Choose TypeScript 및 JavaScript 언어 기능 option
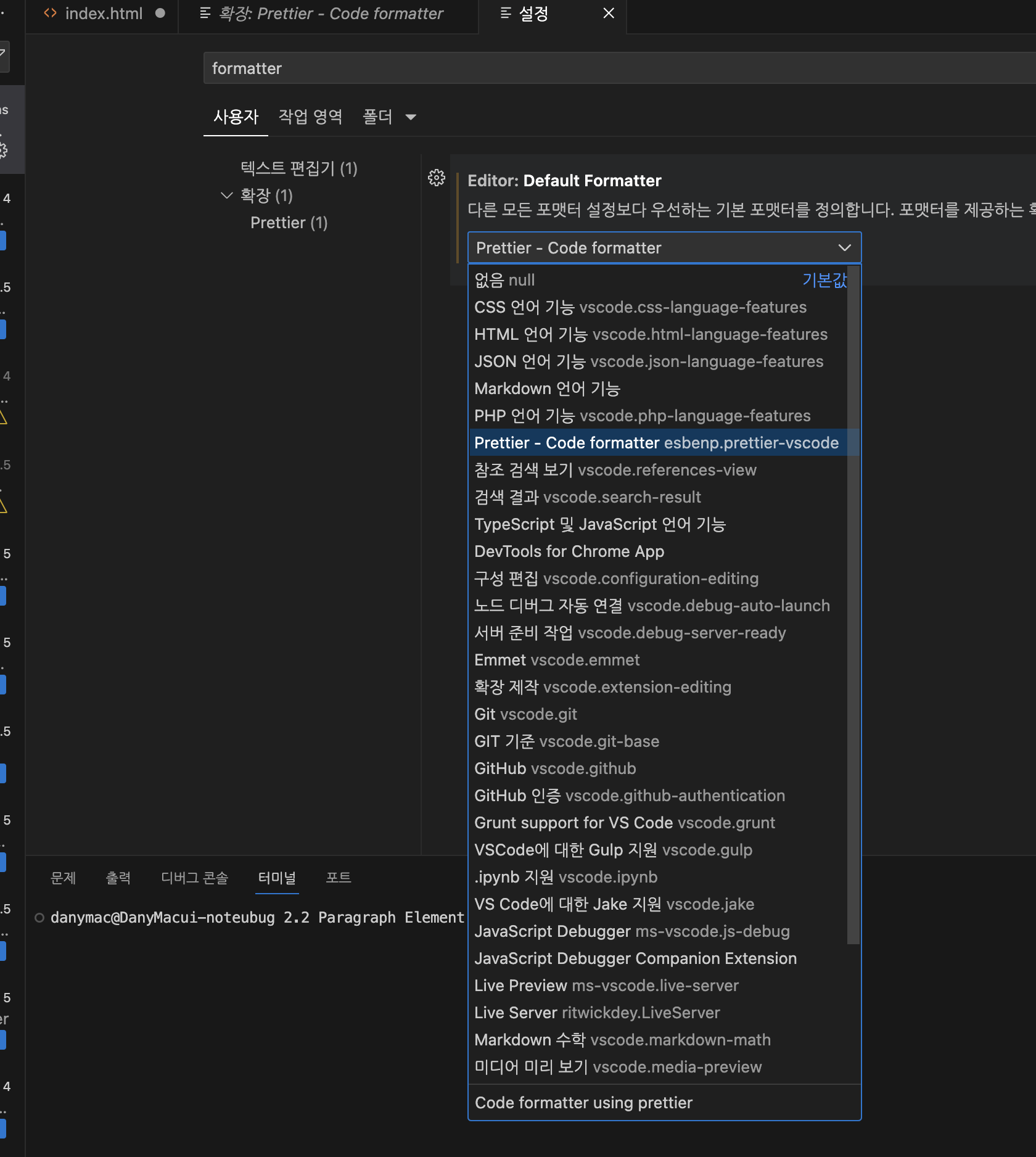 (x=658, y=524)
